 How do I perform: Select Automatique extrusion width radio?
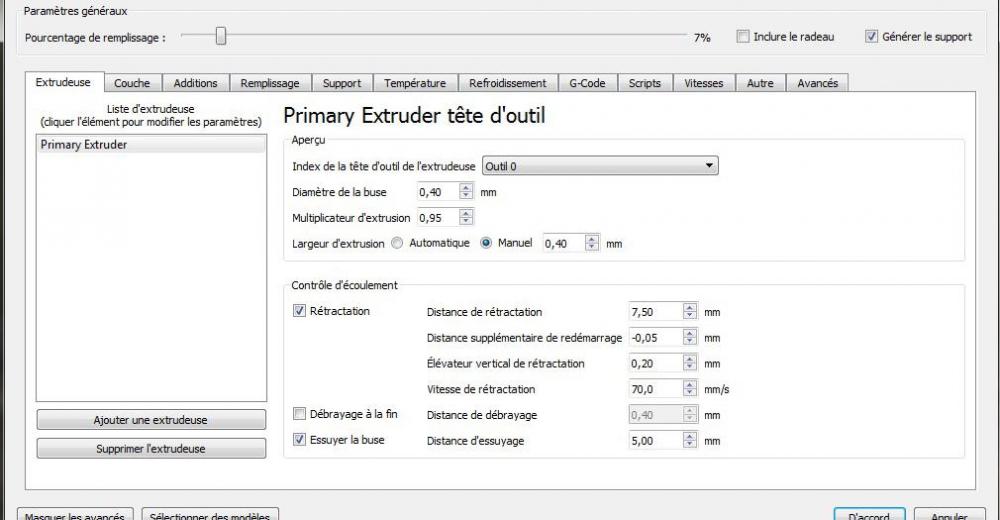coord(397,243)
